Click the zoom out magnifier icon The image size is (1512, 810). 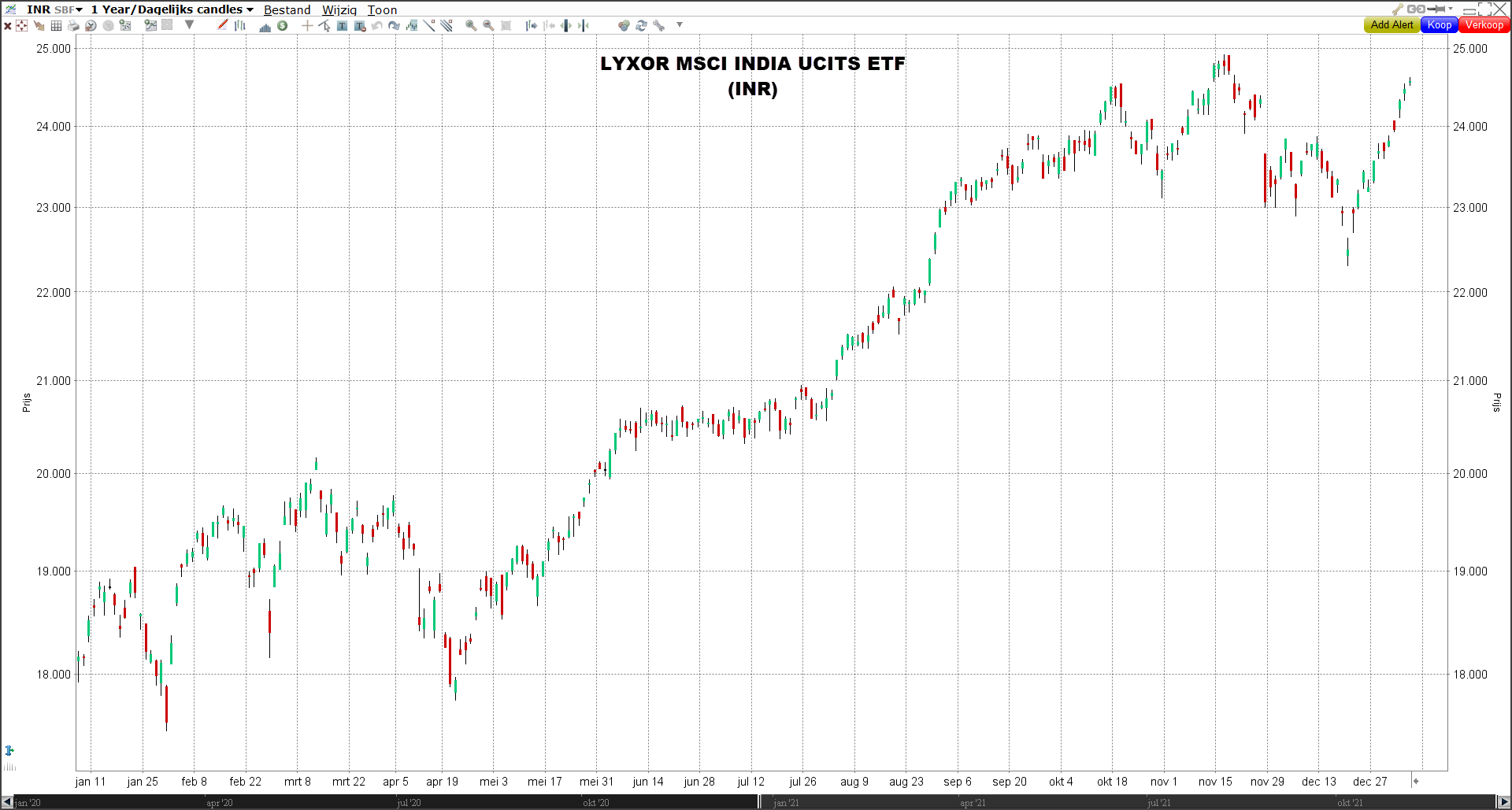tap(488, 25)
